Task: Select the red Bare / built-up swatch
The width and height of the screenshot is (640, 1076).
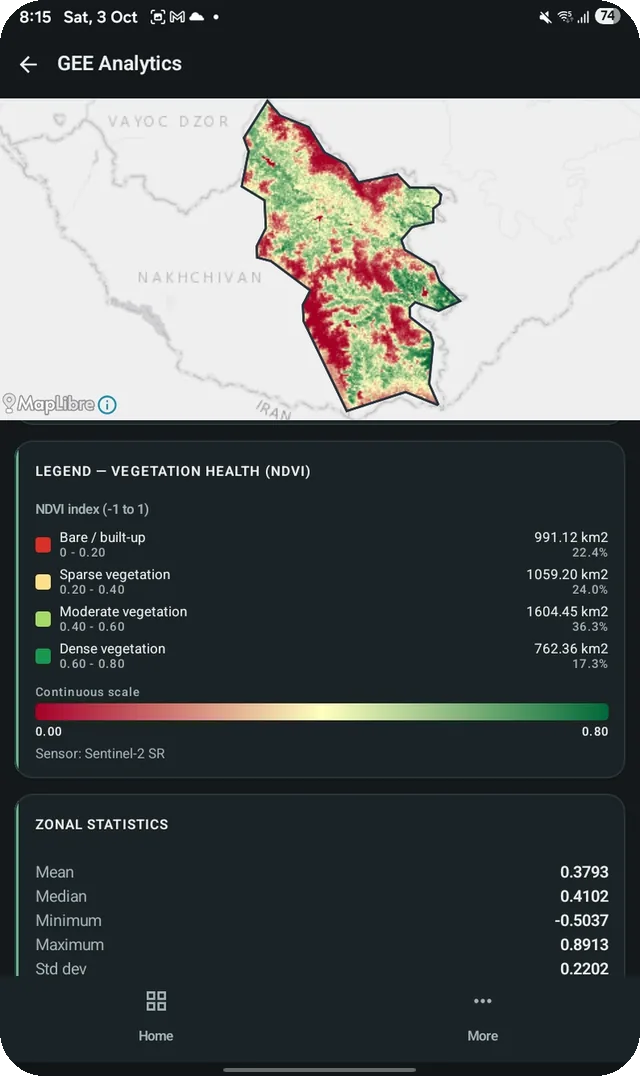Action: pos(43,545)
